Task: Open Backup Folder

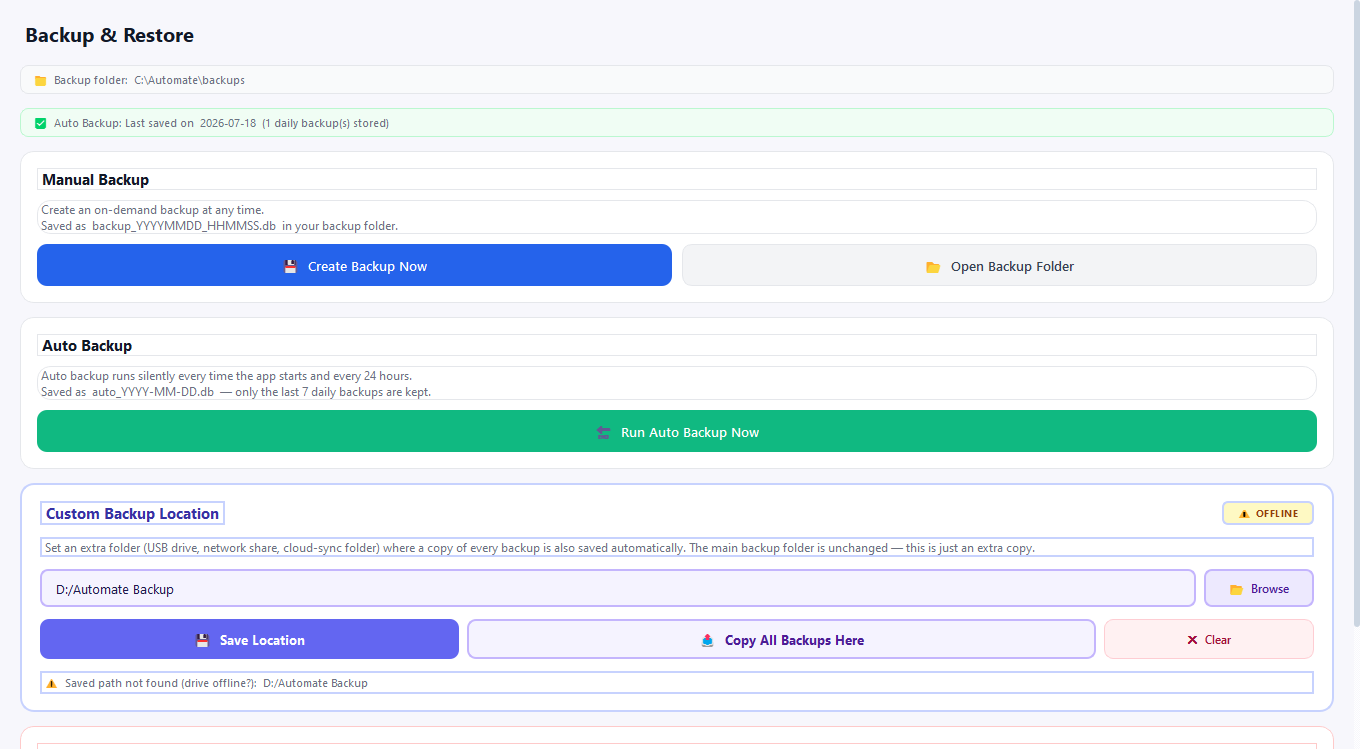Action: [x=999, y=265]
